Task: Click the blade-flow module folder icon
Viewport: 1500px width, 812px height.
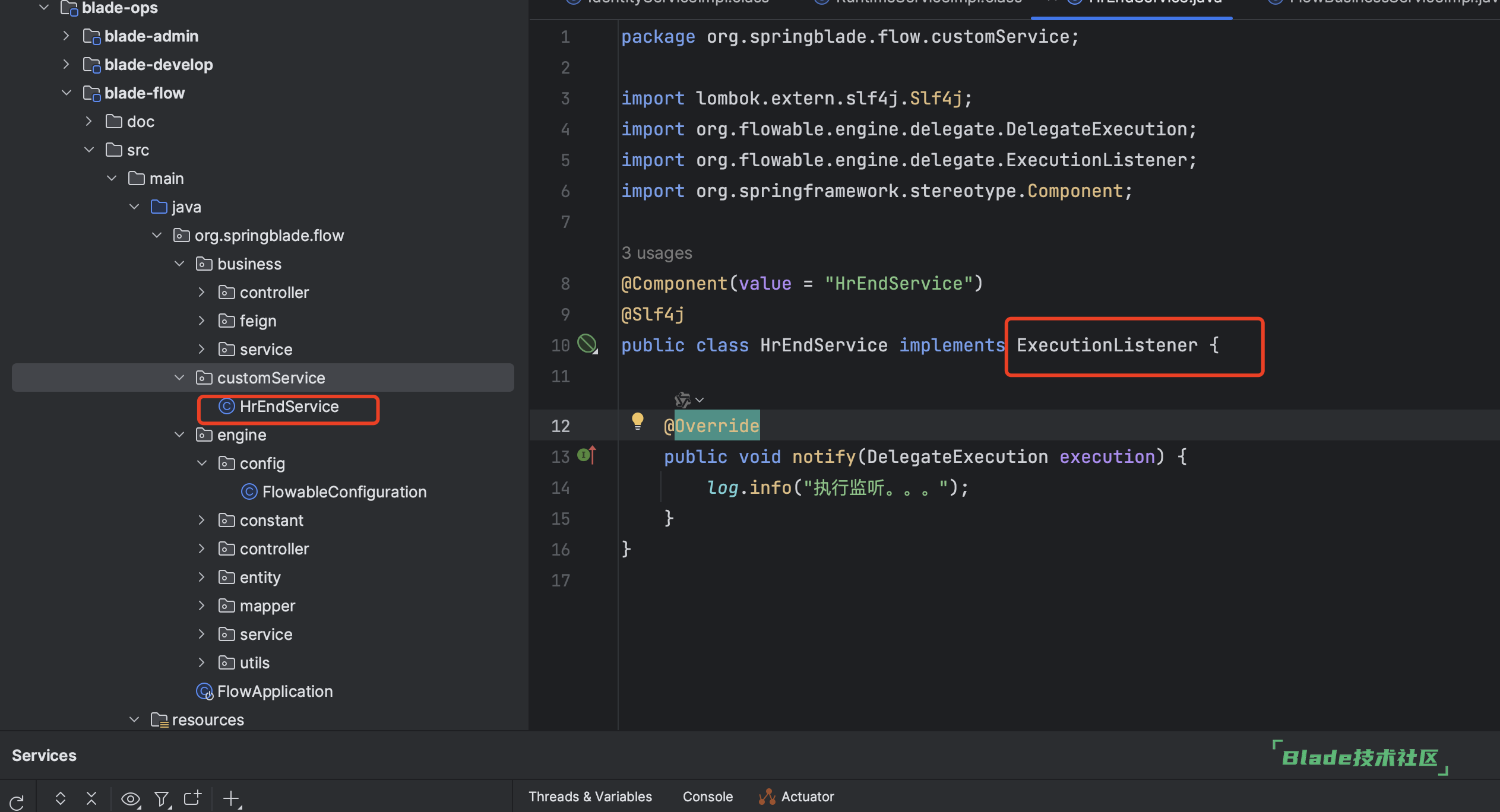Action: click(x=91, y=94)
